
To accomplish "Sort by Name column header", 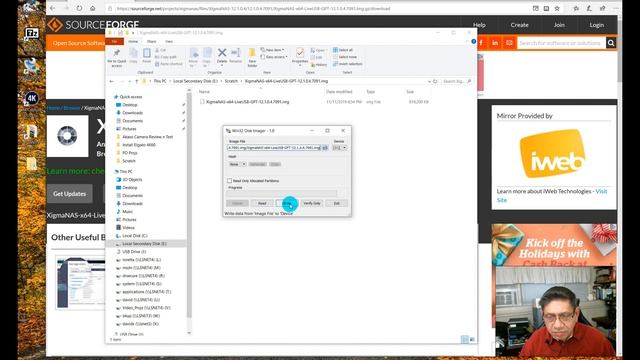I will coord(204,92).
